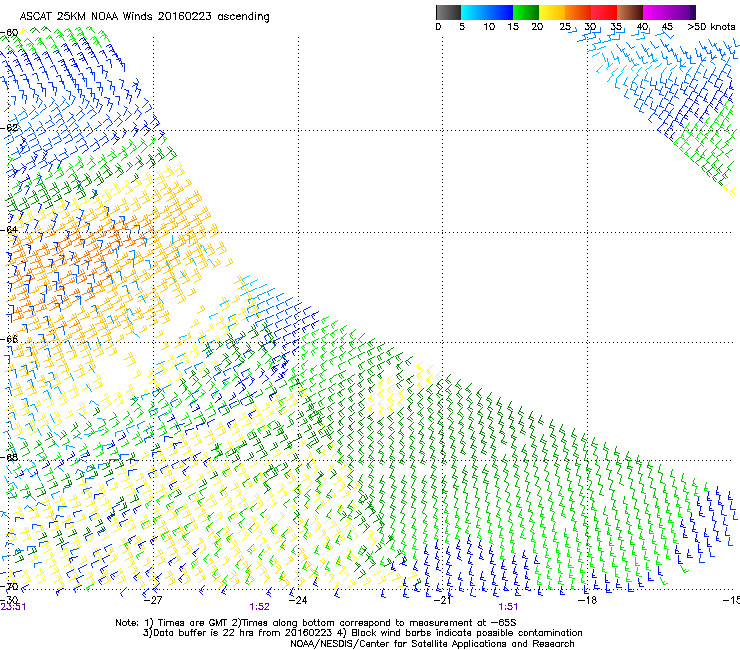Click the '-60' latitude label
Screen dimensions: 740x650
coord(9,33)
